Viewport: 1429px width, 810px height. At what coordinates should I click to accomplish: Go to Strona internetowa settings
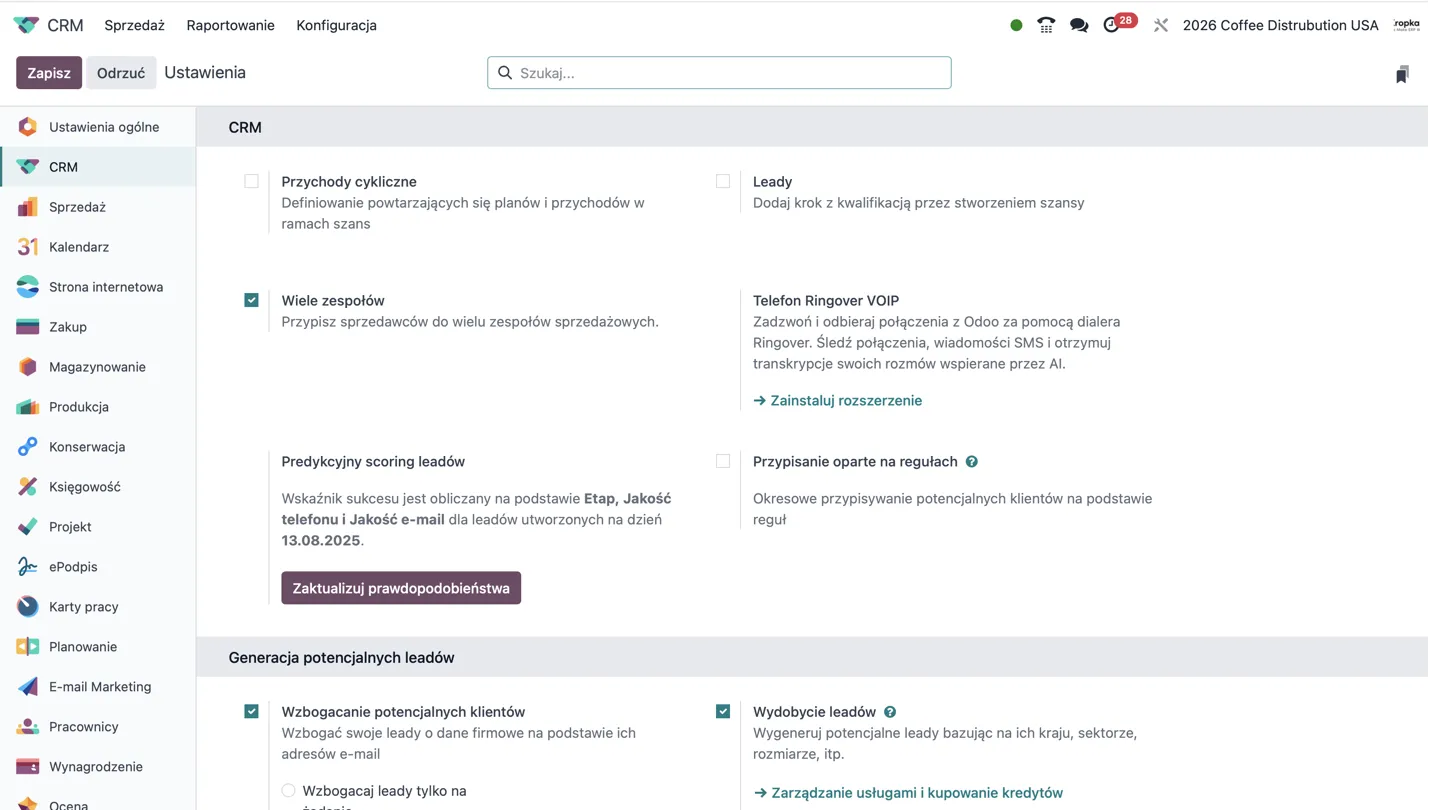tap(98, 287)
